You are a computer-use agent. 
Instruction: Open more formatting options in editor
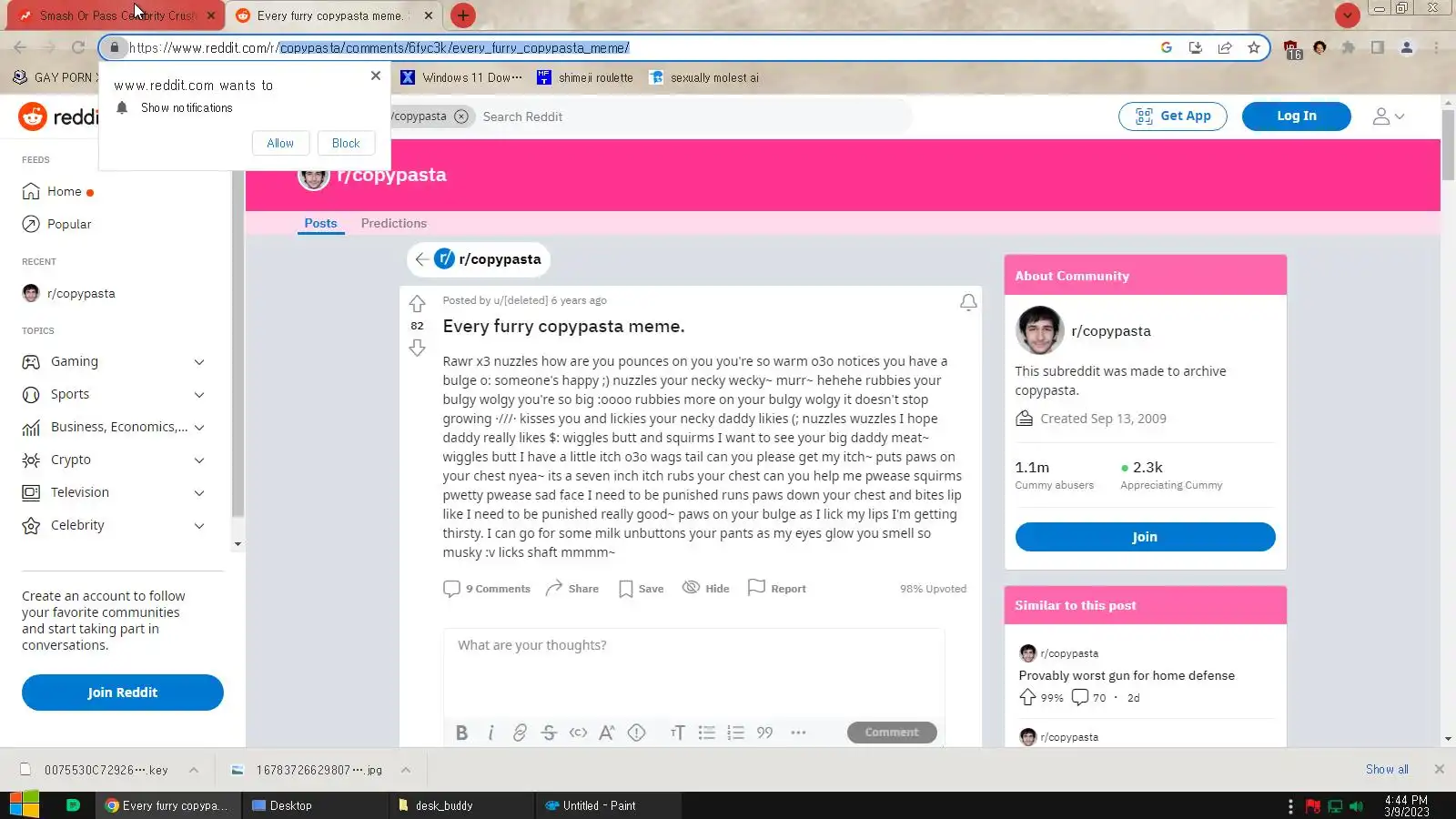(x=798, y=733)
